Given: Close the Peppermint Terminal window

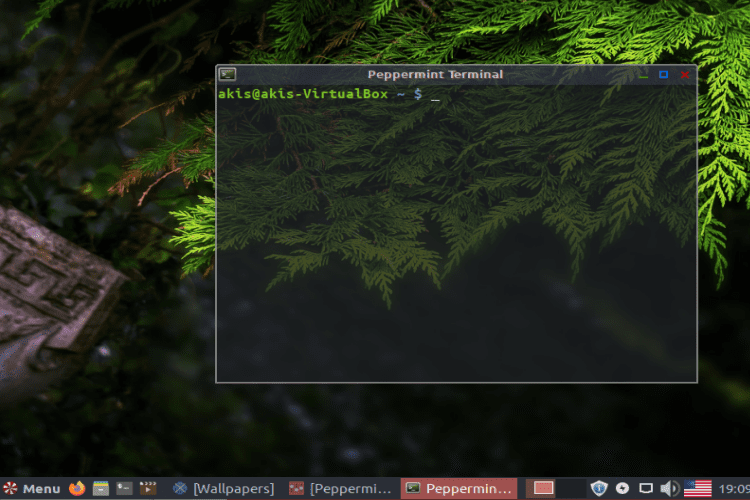Looking at the screenshot, I should [685, 75].
